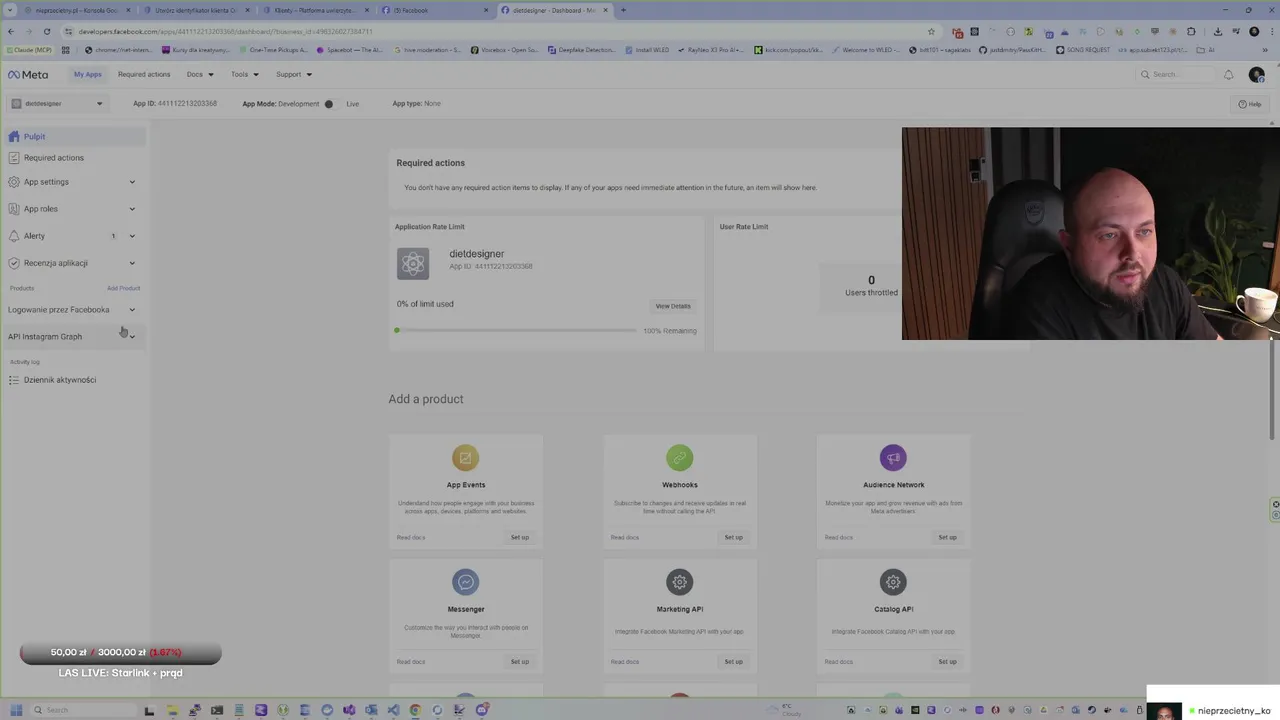This screenshot has height=720, width=1280.
Task: Switch to Utwórz identyfikator klienta tab
Action: [x=196, y=10]
